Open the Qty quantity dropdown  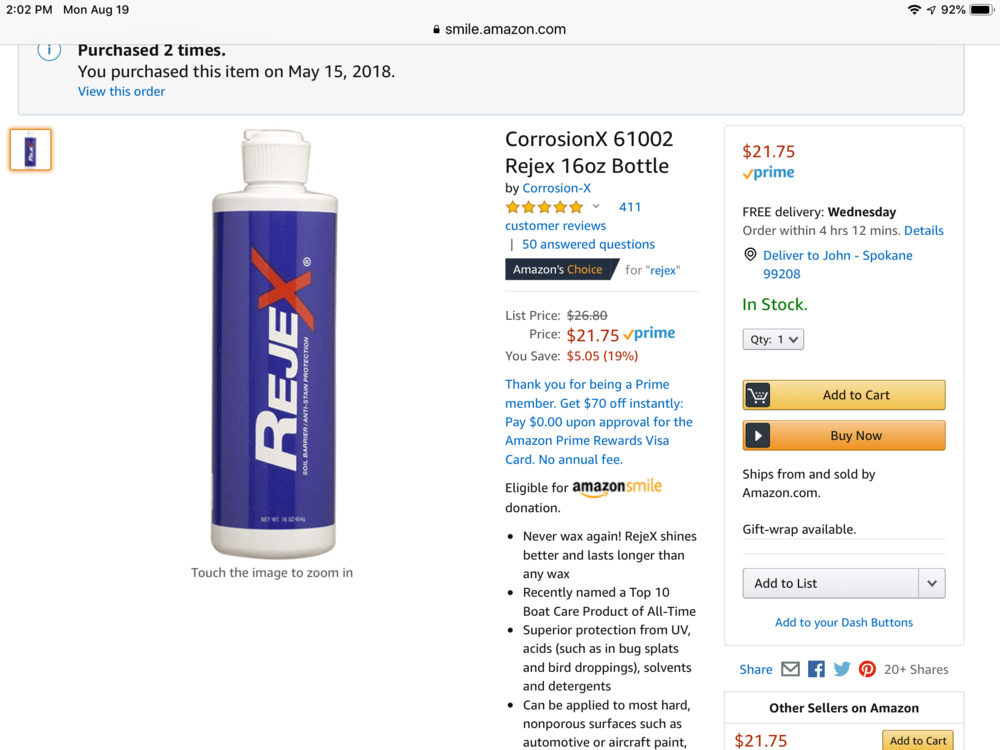click(x=772, y=339)
